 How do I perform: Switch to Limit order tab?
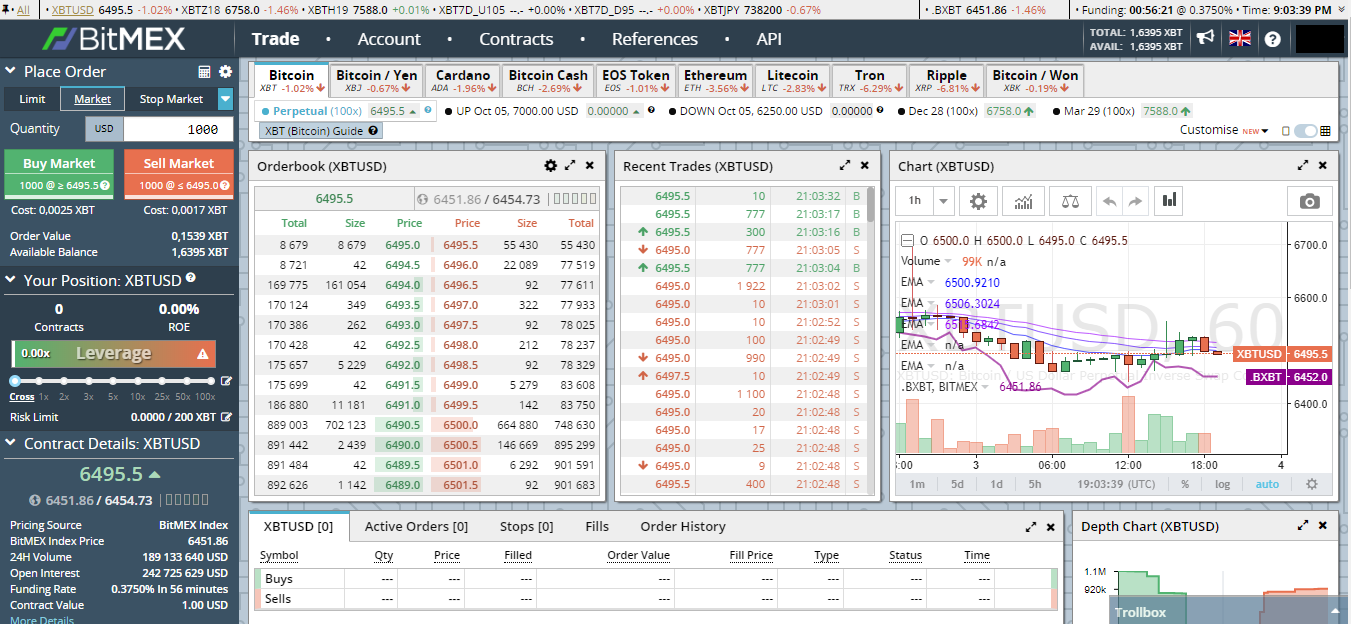tap(32, 99)
